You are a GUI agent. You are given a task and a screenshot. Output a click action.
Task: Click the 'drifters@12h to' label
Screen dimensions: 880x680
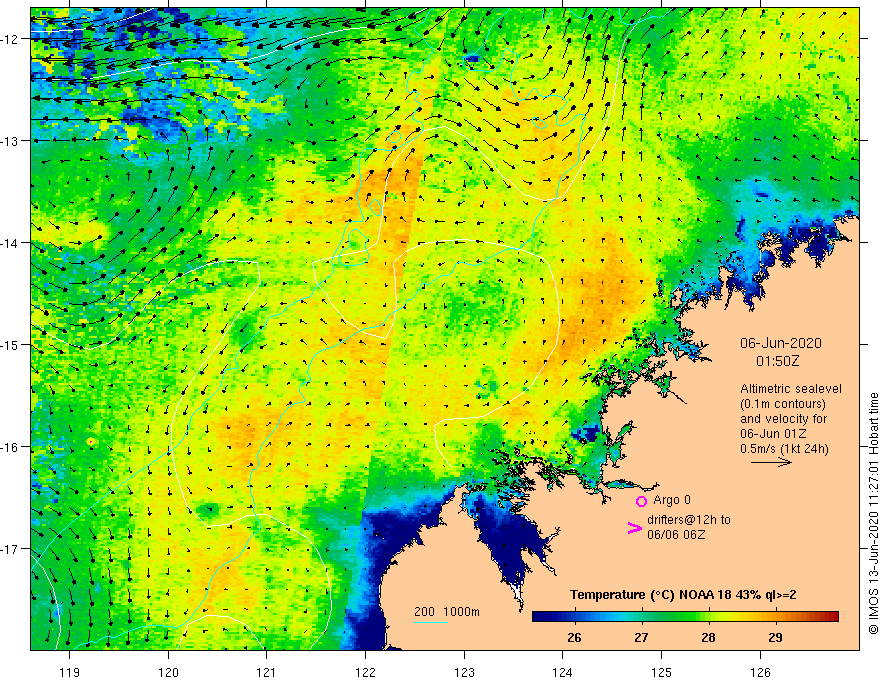click(x=689, y=520)
